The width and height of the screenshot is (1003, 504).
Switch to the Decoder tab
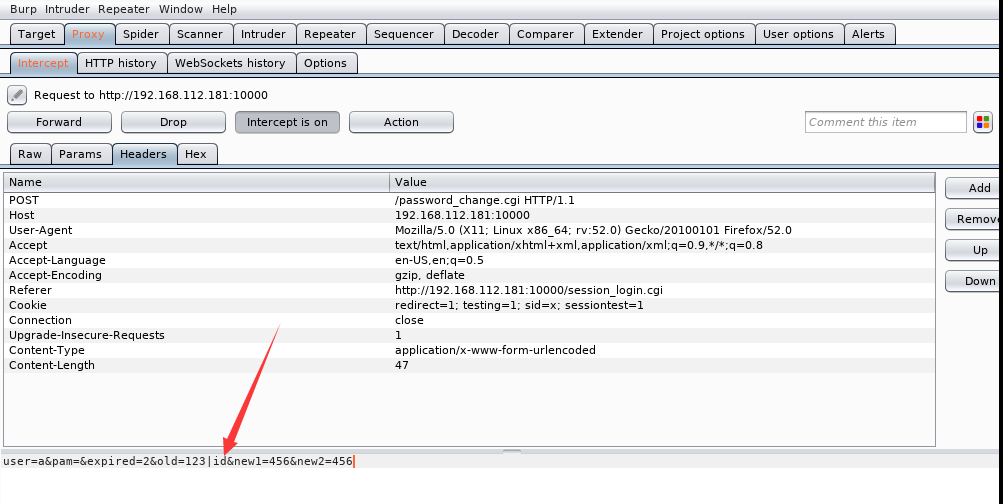475,34
